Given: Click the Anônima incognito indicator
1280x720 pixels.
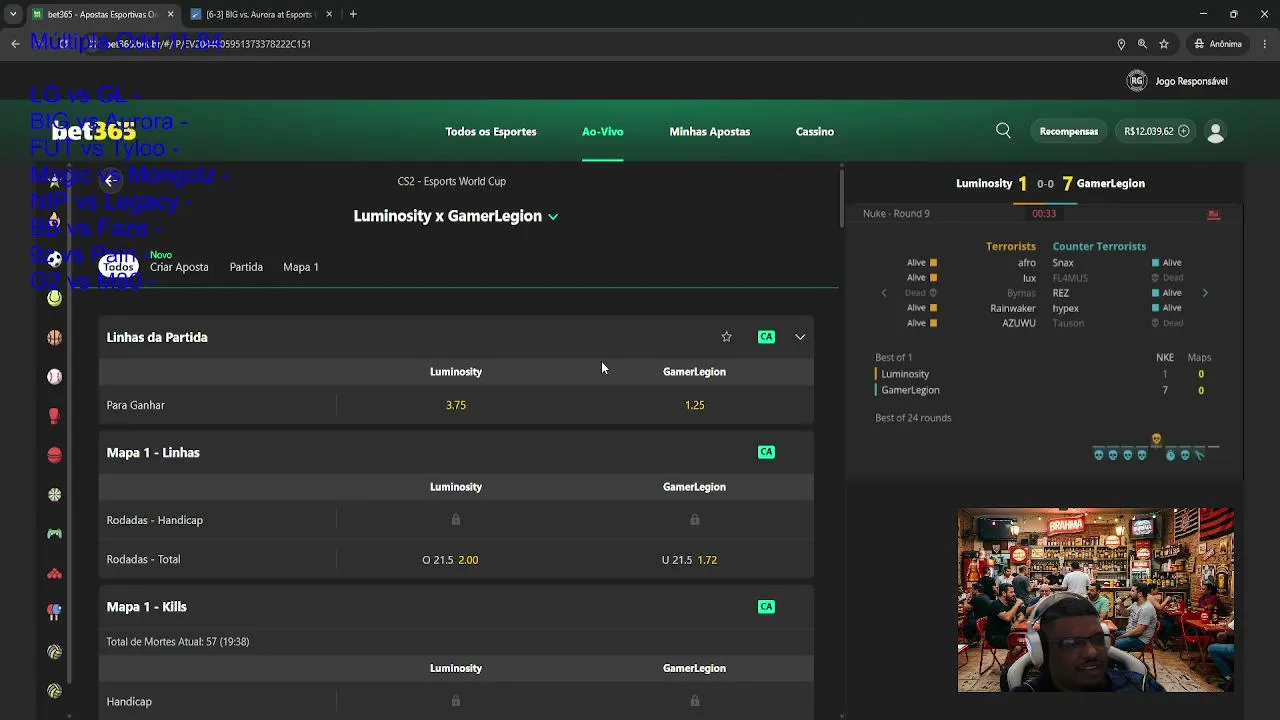Looking at the screenshot, I should 1218,44.
